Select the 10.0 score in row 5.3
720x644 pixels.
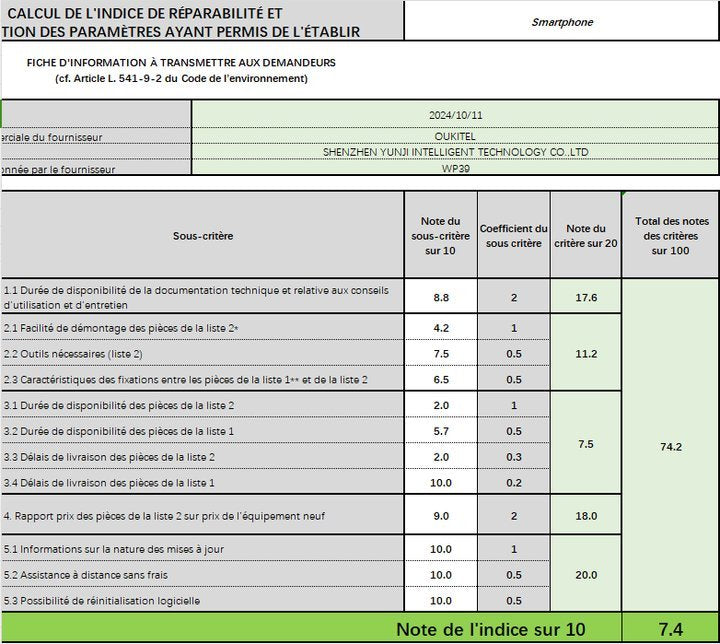pos(440,600)
